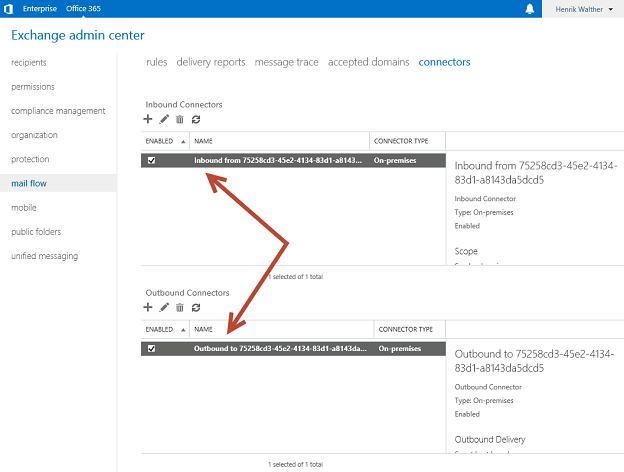
Task: Refresh the outbound connectors list
Action: click(196, 307)
